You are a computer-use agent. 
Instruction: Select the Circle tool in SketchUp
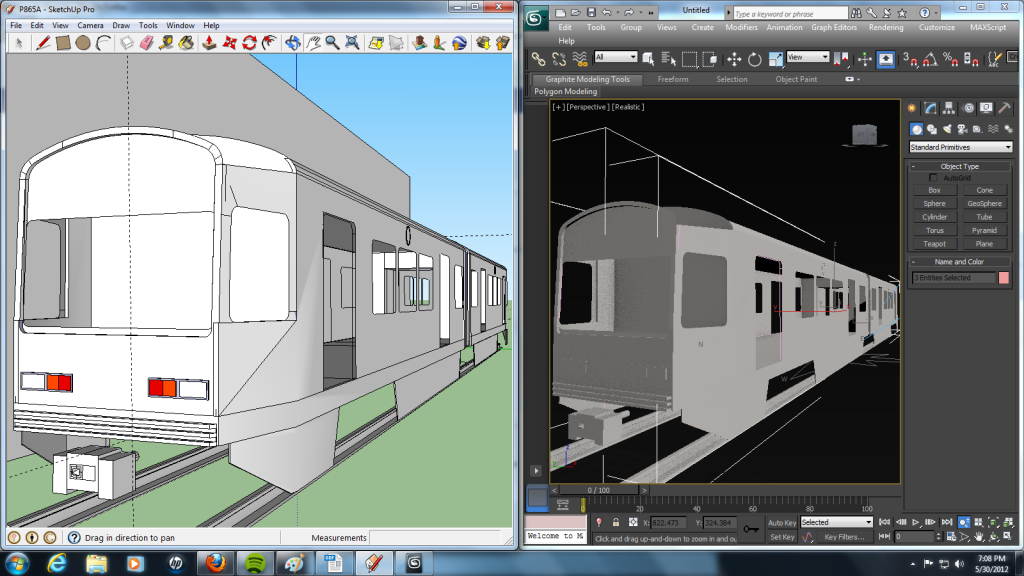[x=82, y=43]
